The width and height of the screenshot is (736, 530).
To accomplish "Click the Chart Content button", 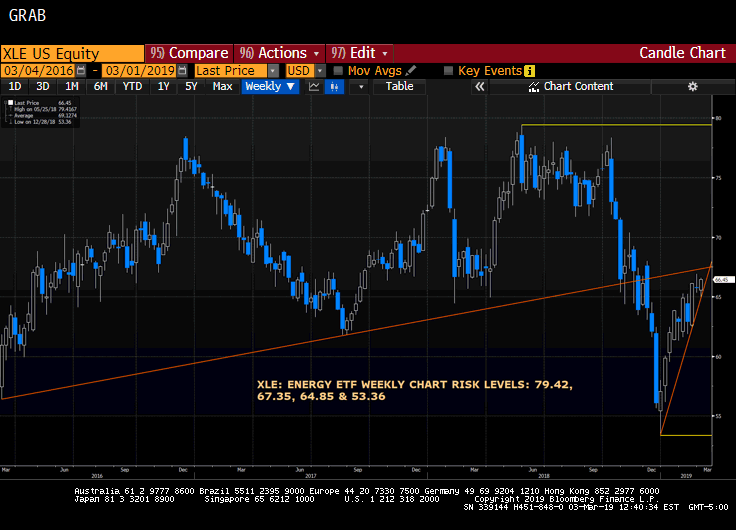I will click(570, 86).
